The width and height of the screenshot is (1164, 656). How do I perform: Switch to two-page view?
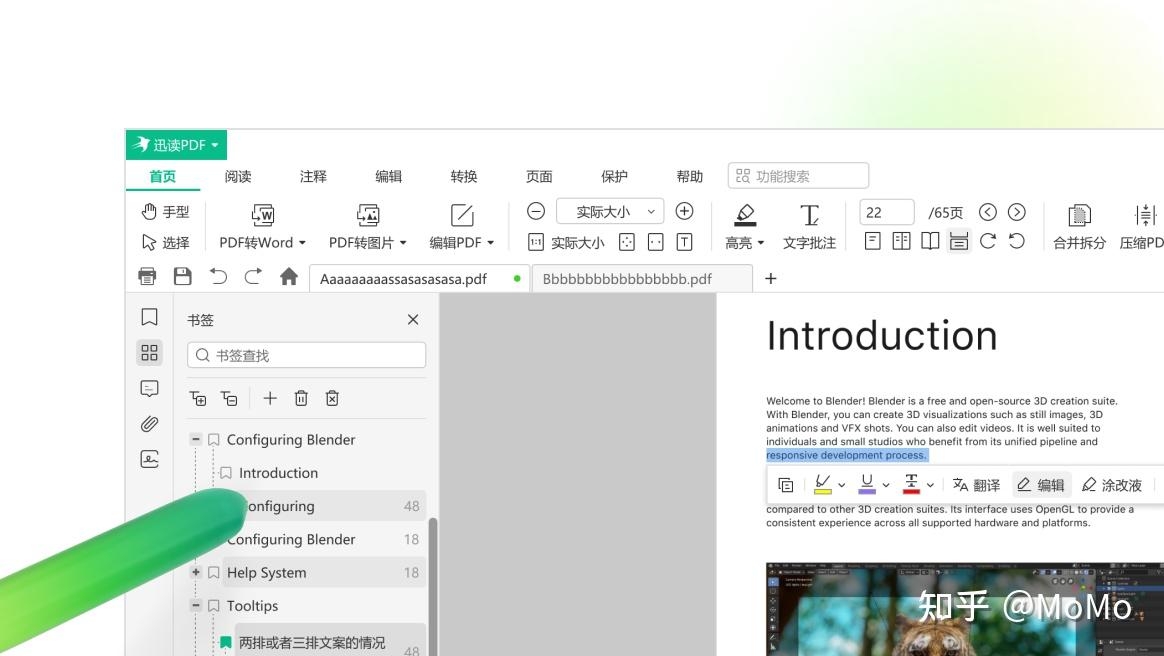901,241
